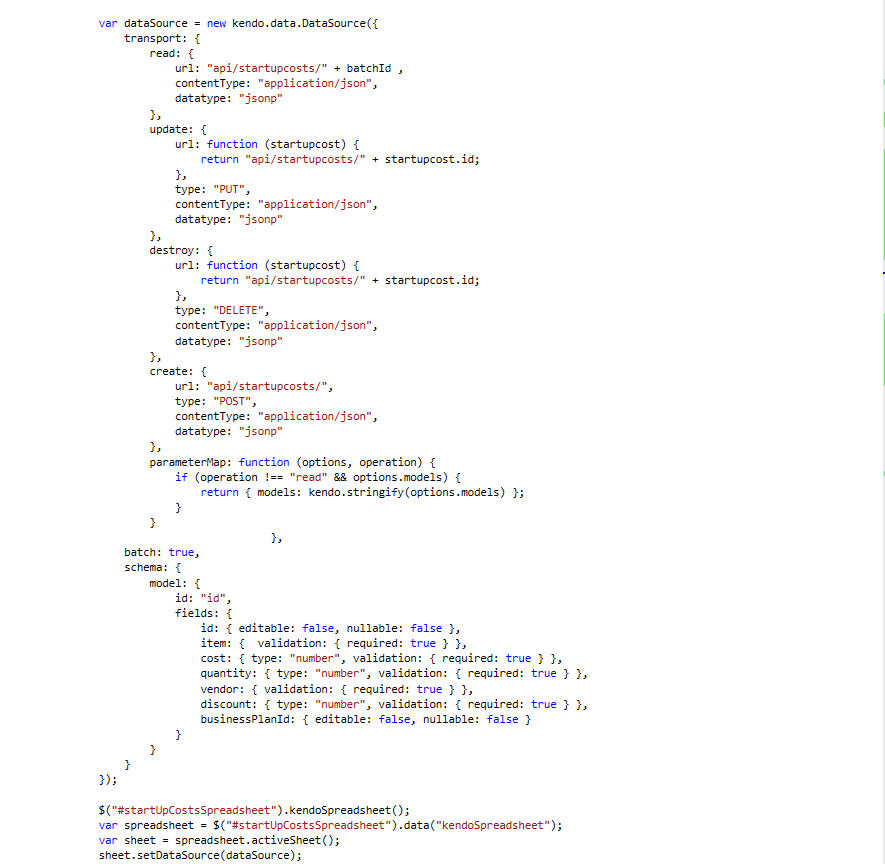Image resolution: width=885 pixels, height=864 pixels.
Task: Click the 'quantity:' field line
Action: click(x=394, y=674)
